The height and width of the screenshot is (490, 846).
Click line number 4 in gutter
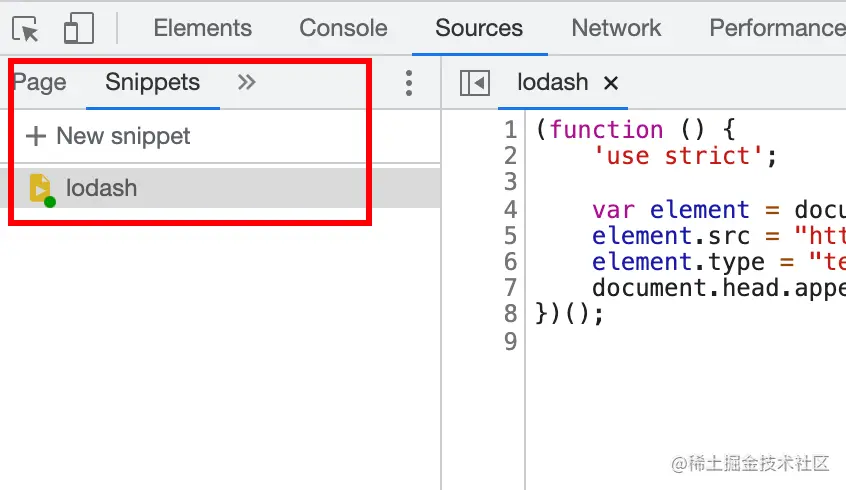510,209
